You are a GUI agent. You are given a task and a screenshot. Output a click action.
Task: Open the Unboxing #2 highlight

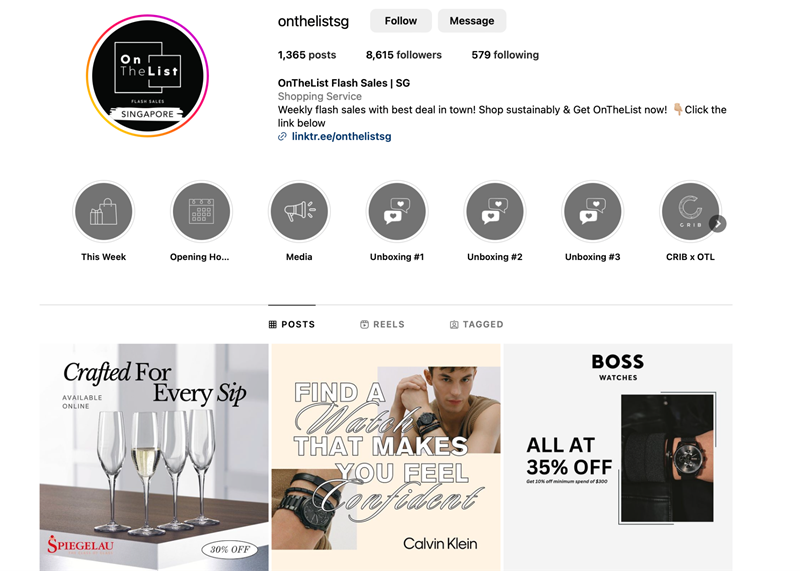[495, 212]
